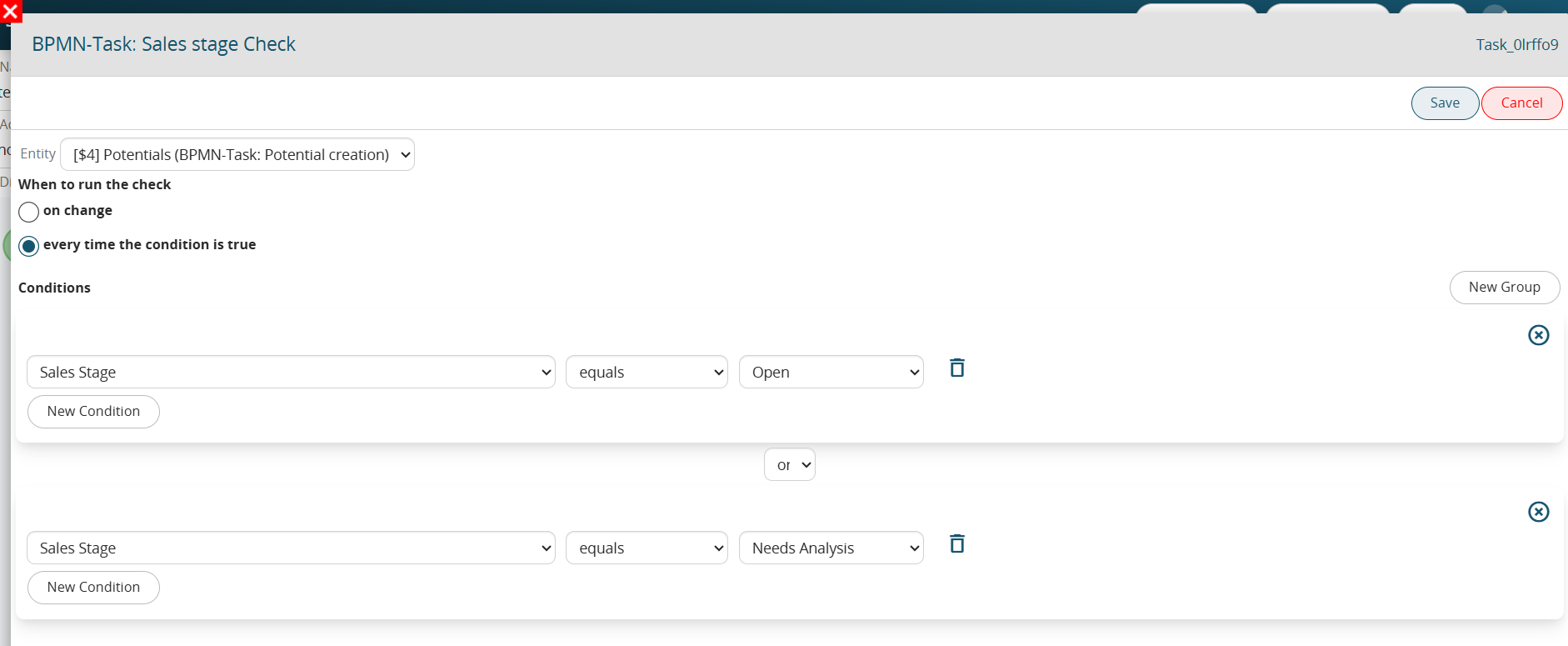Change the first equals operator dropdown

coord(647,372)
